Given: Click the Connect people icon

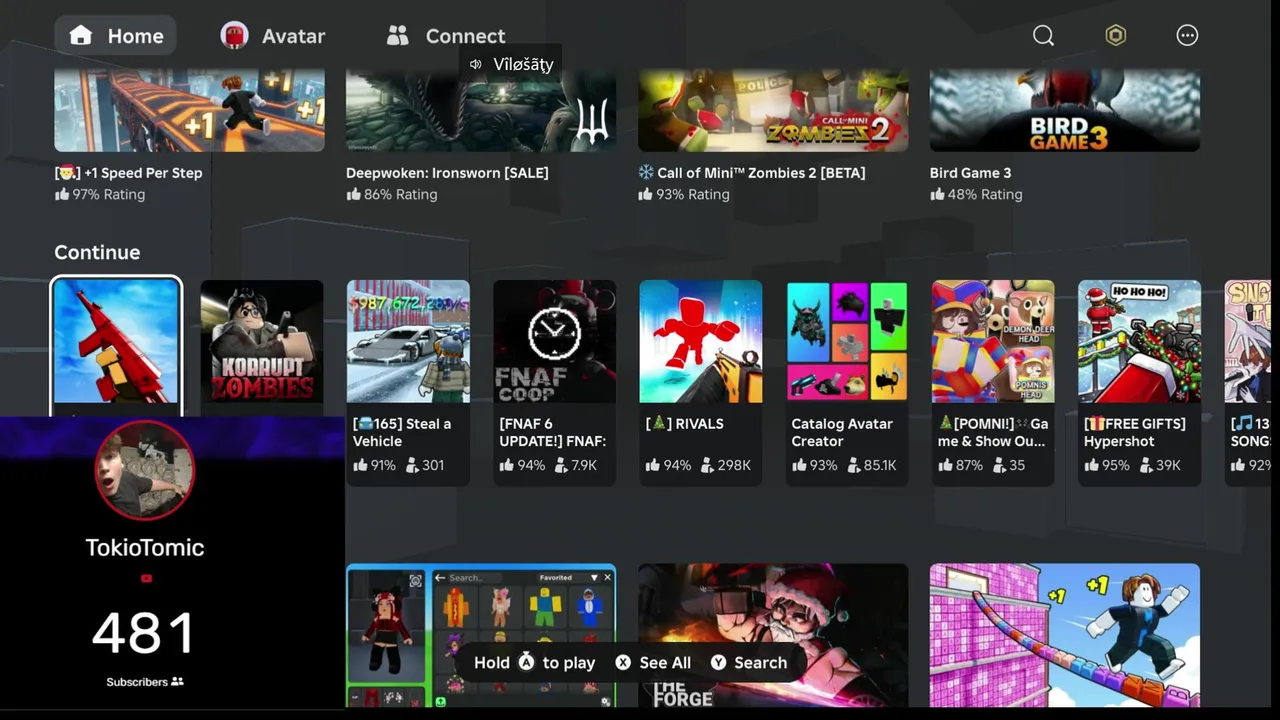Looking at the screenshot, I should (398, 36).
